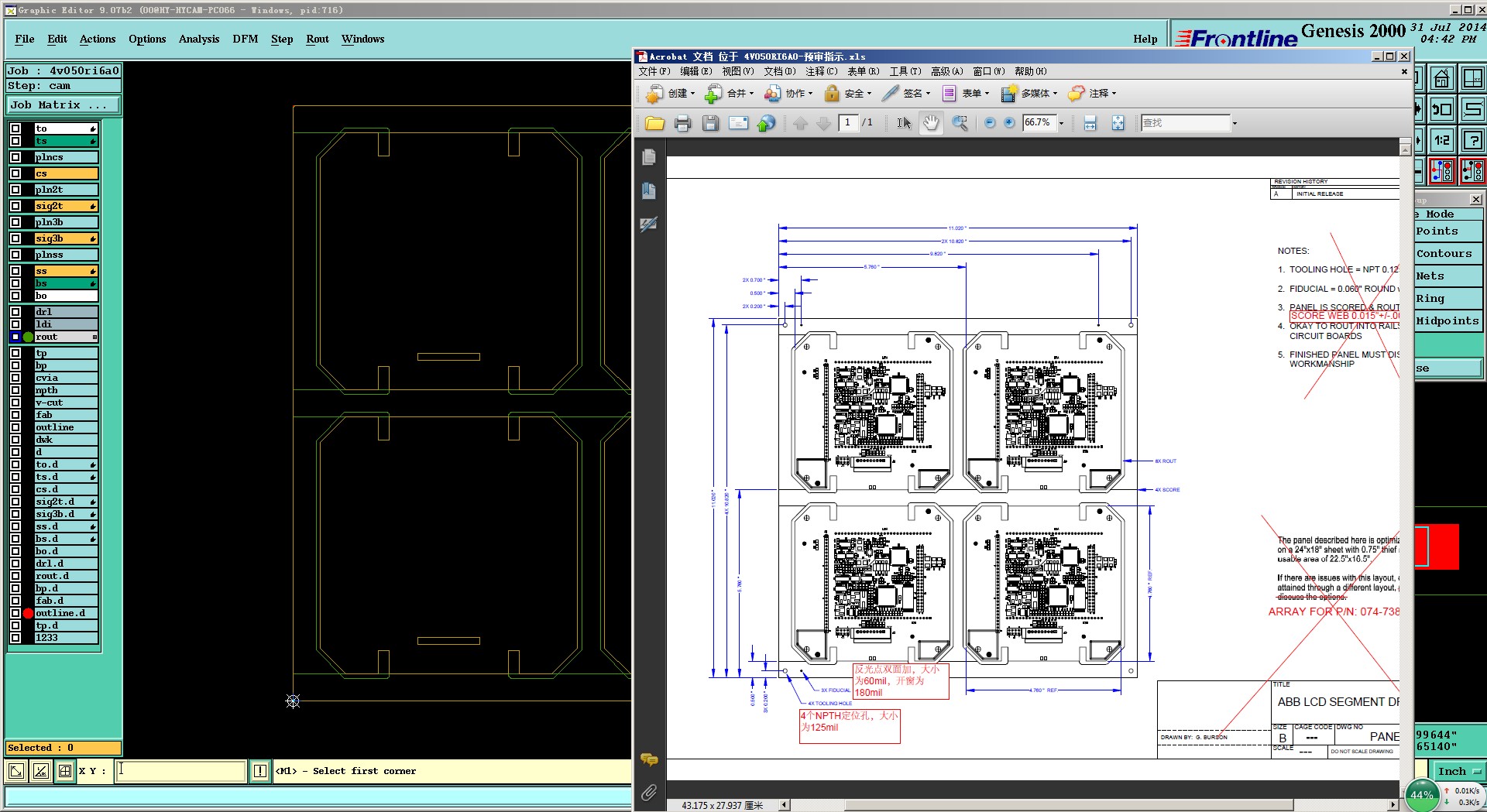Open the Acrobat pages panel icon
1487x812 pixels.
[649, 157]
